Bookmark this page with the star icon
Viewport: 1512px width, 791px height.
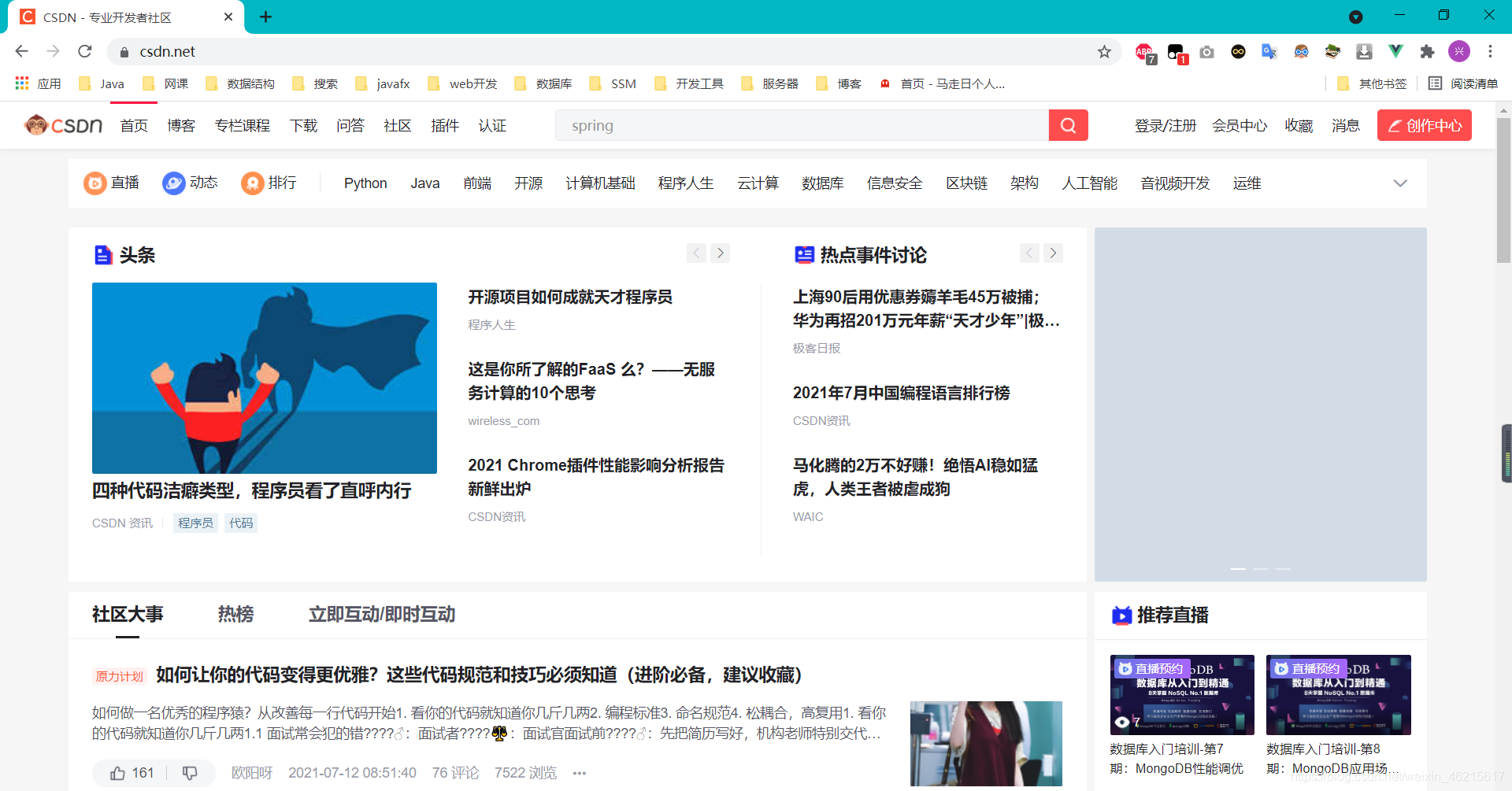[1104, 51]
